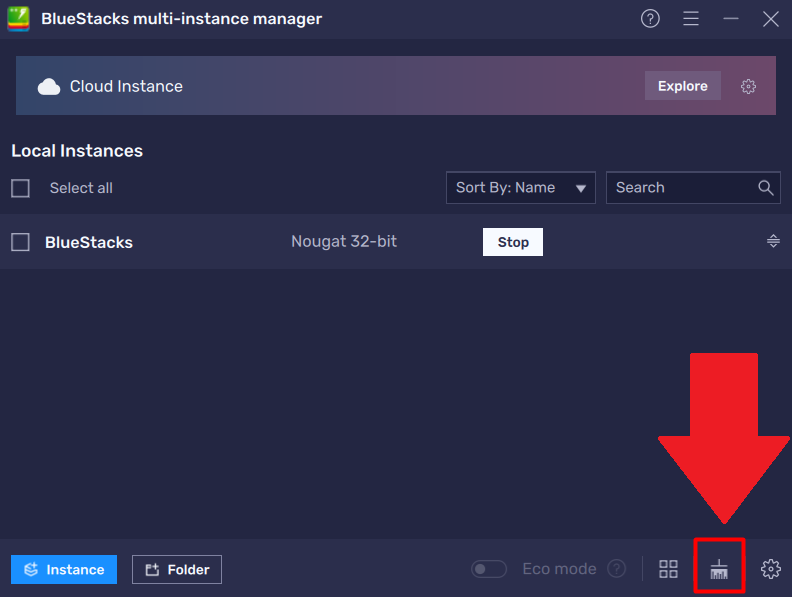Create a new Folder
Screen dimensions: 792x597
(177, 569)
